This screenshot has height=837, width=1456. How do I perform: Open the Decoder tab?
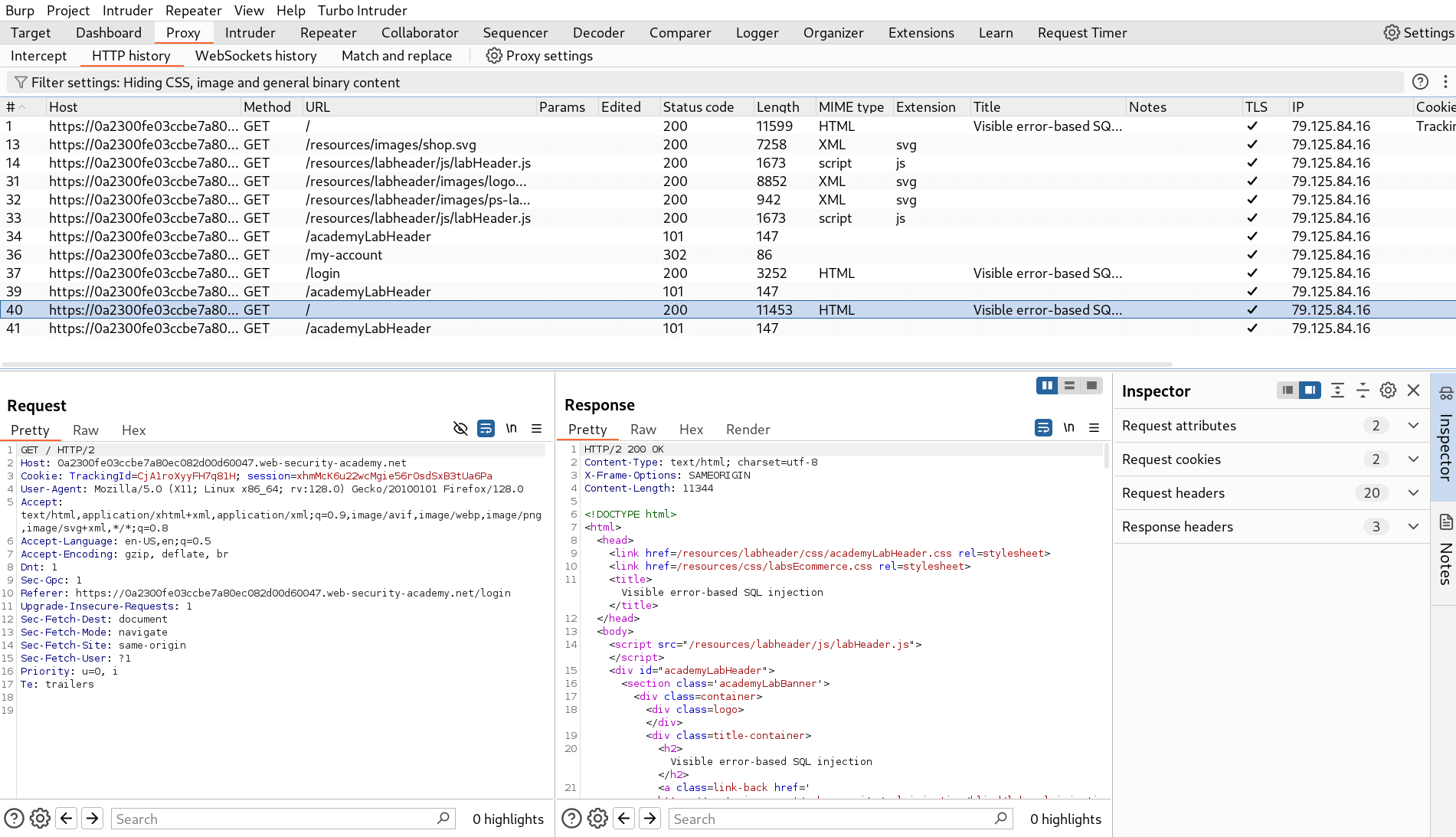[x=598, y=32]
